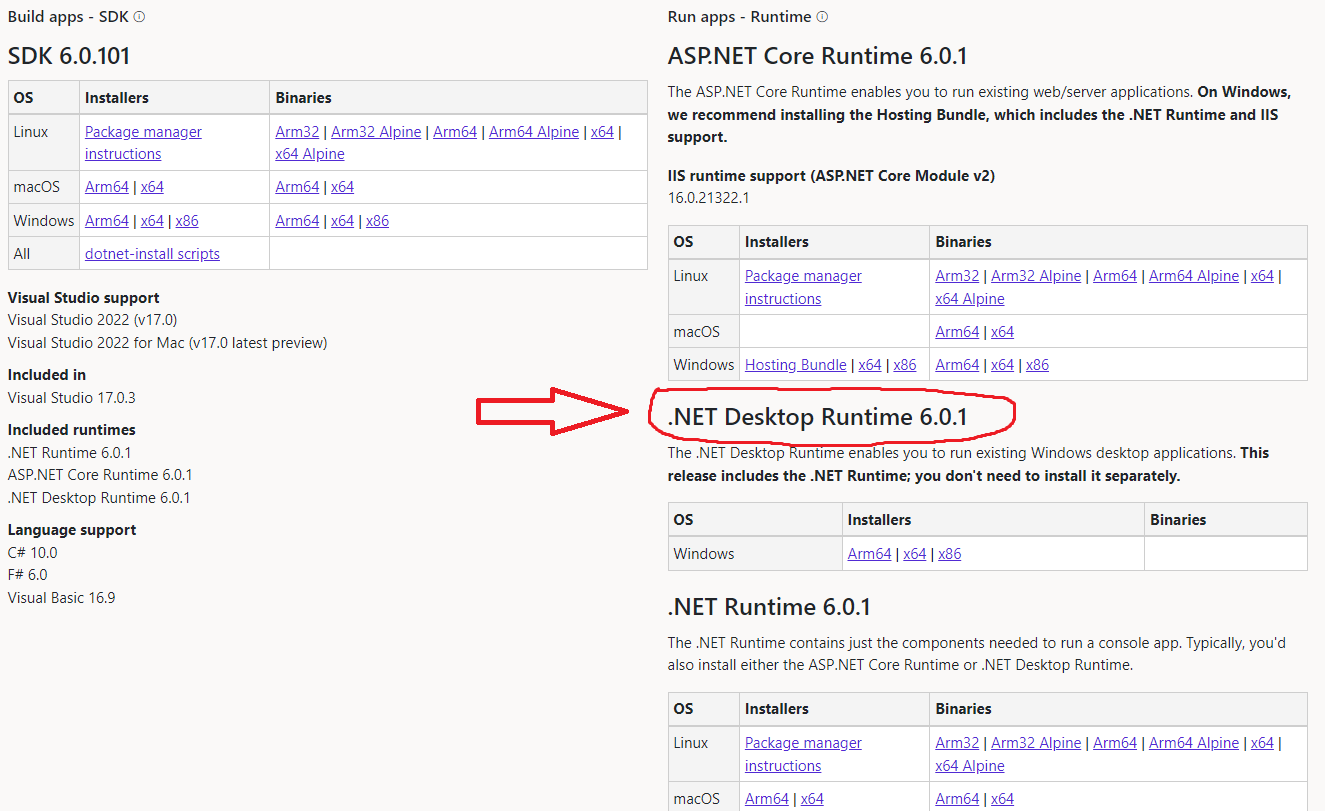Download the ASP.NET Core Hosting Bundle
The width and height of the screenshot is (1325, 811).
click(x=796, y=365)
